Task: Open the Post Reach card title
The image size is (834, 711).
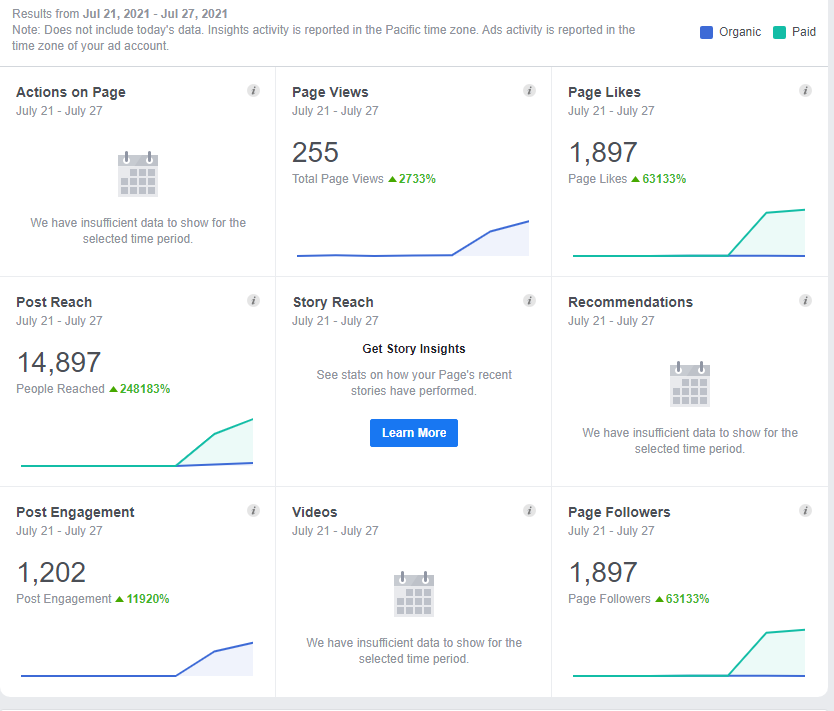Action: click(x=54, y=302)
